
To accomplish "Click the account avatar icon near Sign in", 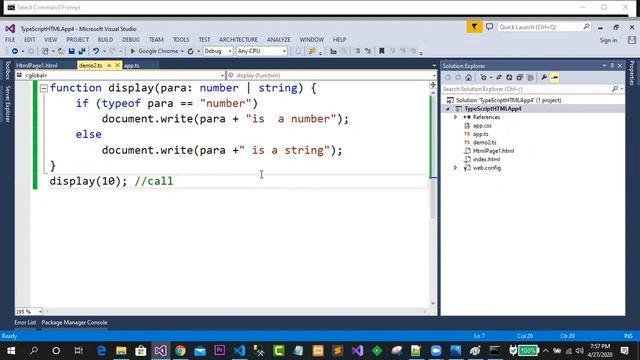I will tap(632, 40).
